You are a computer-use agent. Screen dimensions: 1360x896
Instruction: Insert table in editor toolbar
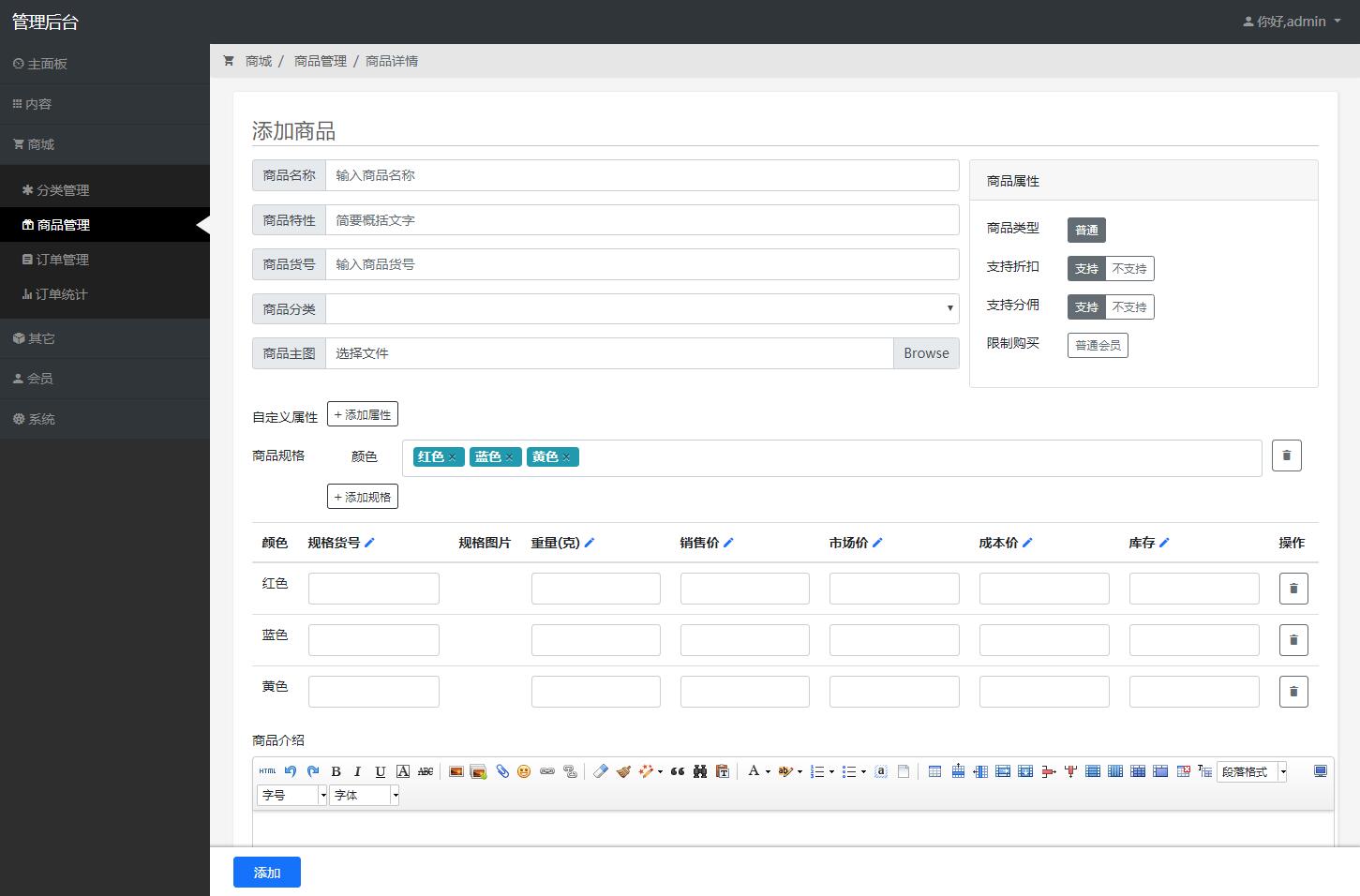tap(934, 771)
